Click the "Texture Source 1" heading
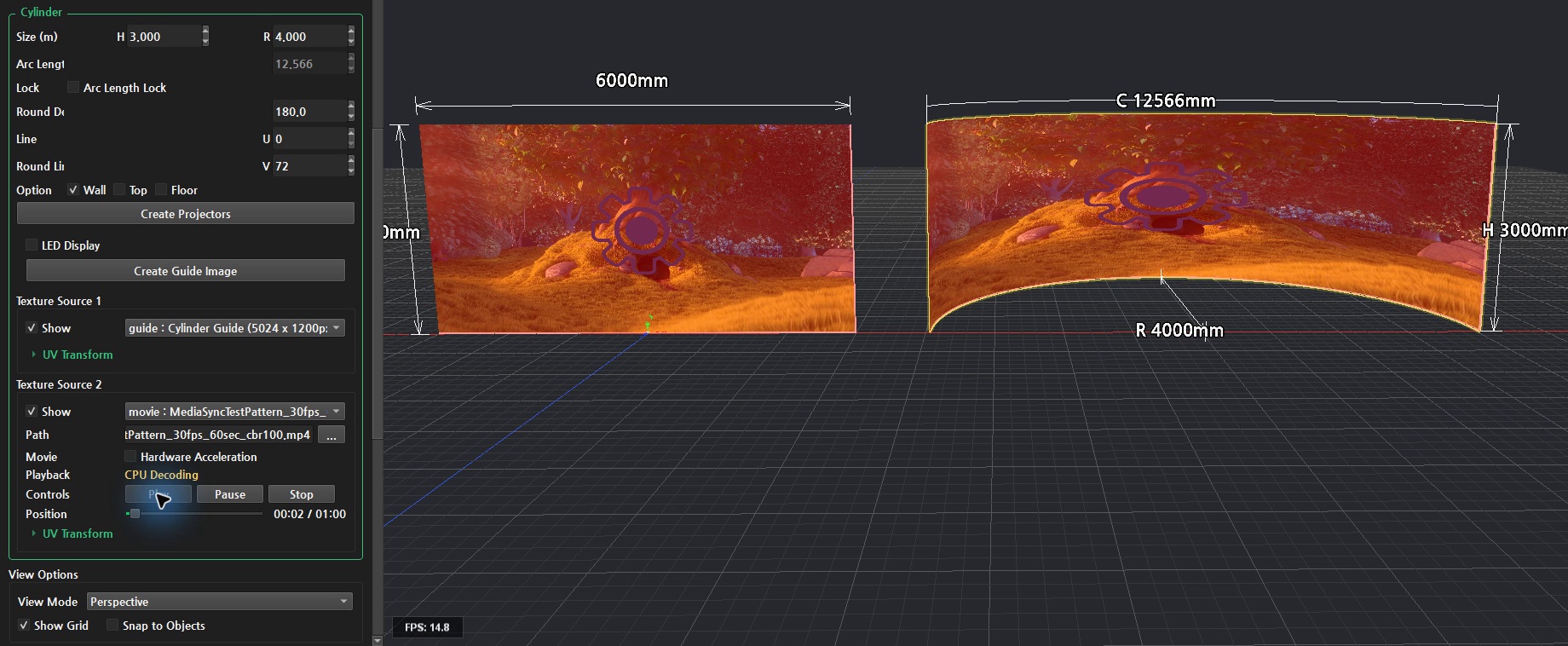 [x=59, y=301]
